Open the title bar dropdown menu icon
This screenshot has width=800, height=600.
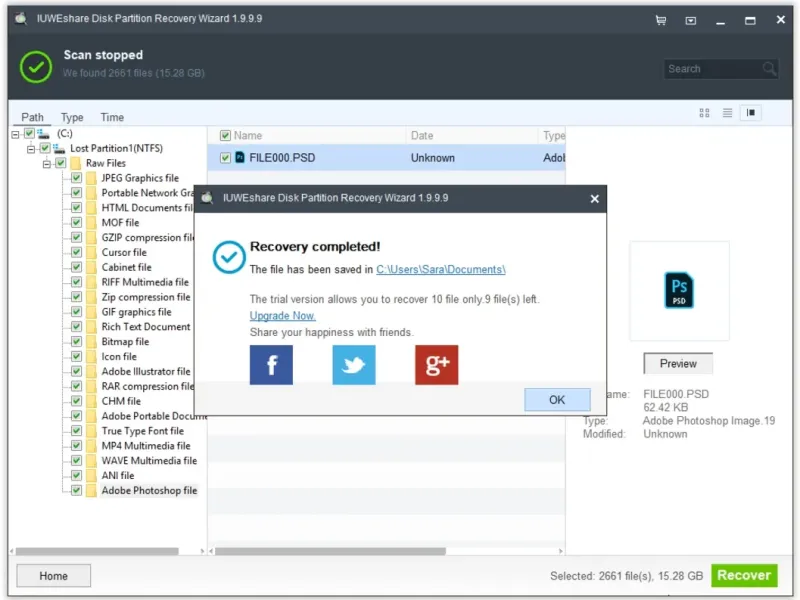pyautogui.click(x=690, y=21)
